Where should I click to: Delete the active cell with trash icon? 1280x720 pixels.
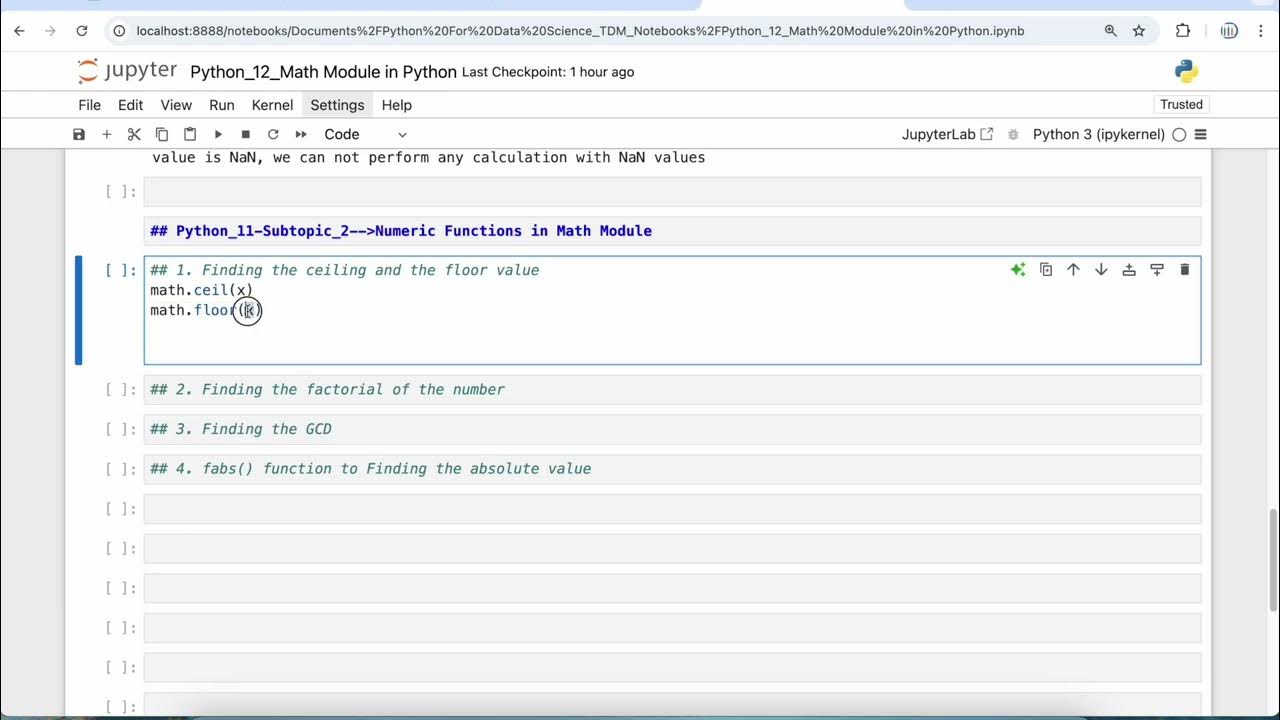[1185, 270]
